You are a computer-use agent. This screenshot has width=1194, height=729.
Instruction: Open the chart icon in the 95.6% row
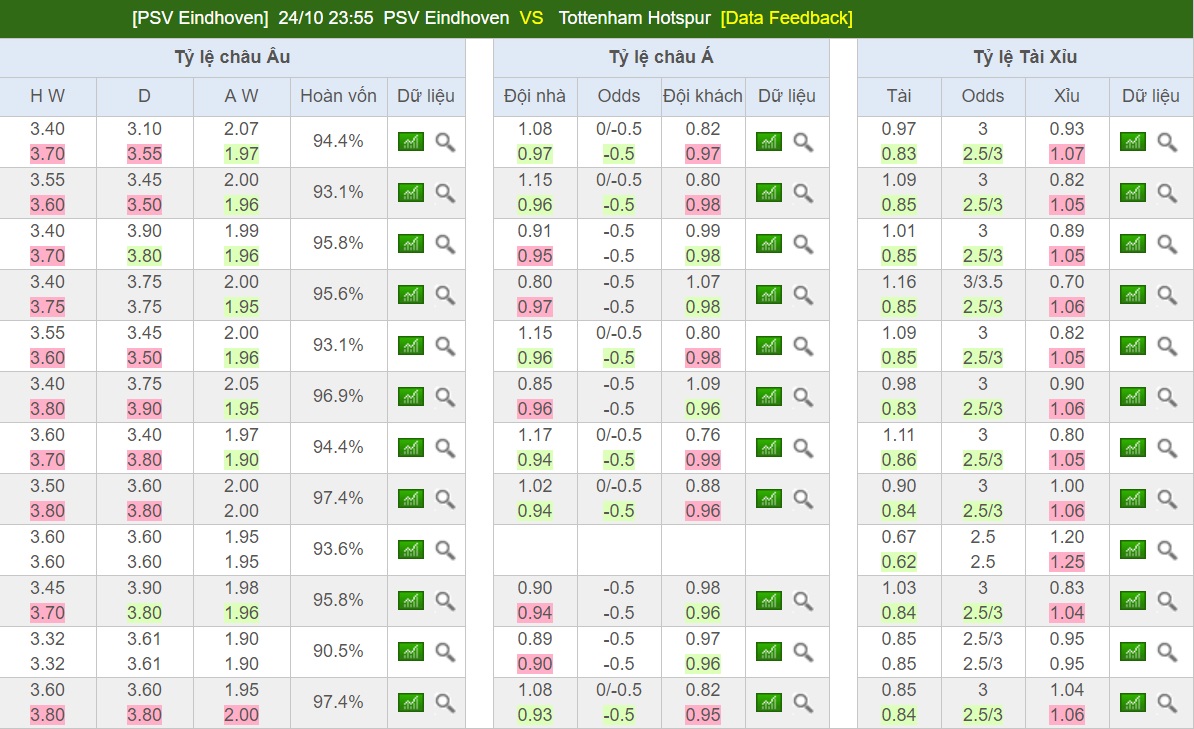coord(410,295)
